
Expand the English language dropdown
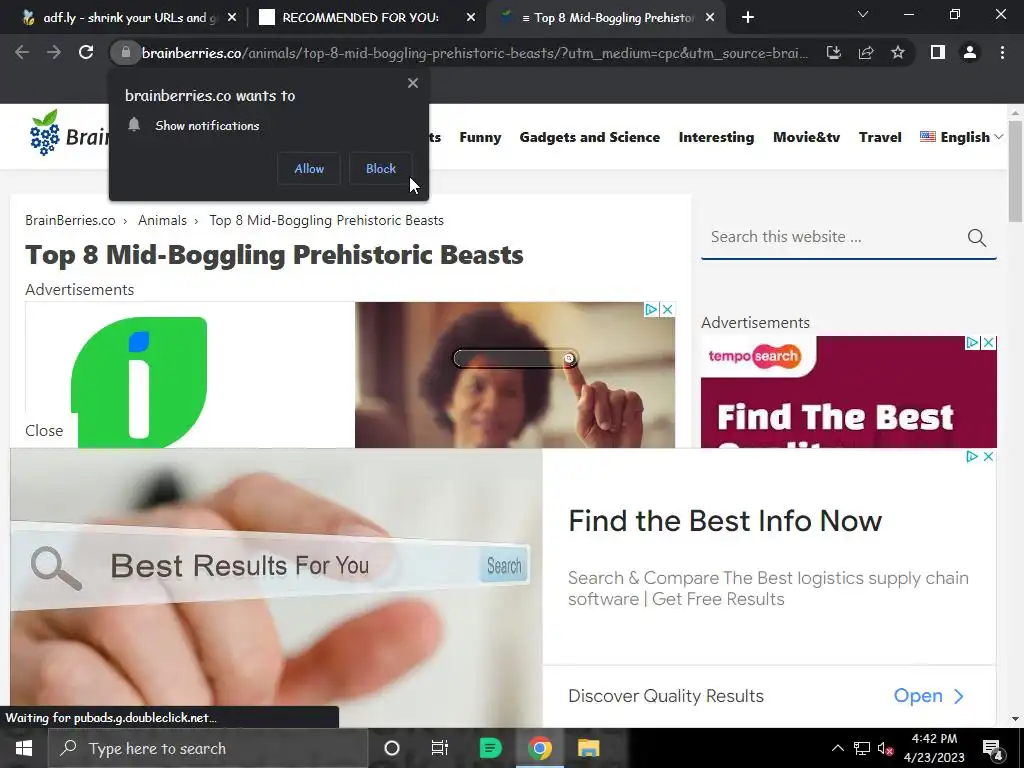click(x=961, y=137)
